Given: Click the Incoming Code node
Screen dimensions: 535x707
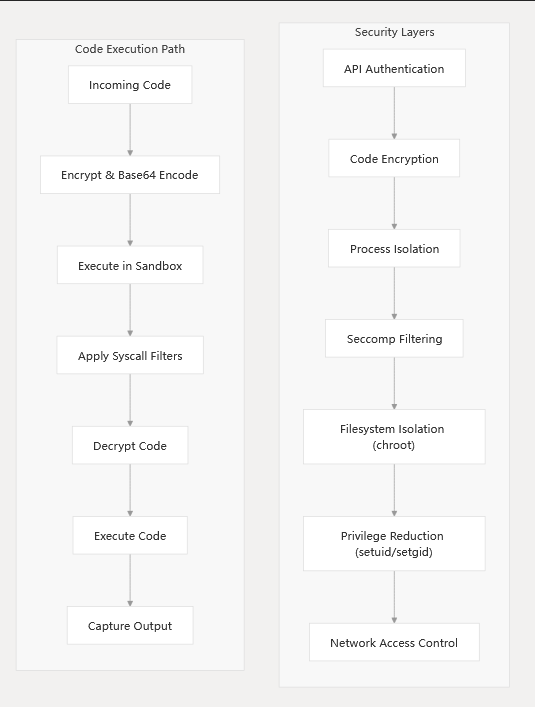Looking at the screenshot, I should pyautogui.click(x=130, y=85).
